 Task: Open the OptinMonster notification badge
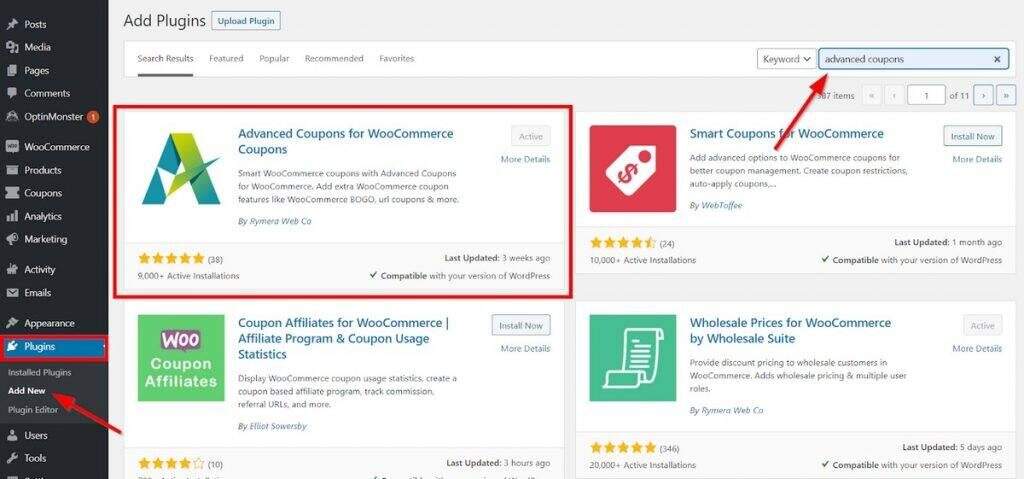93,117
